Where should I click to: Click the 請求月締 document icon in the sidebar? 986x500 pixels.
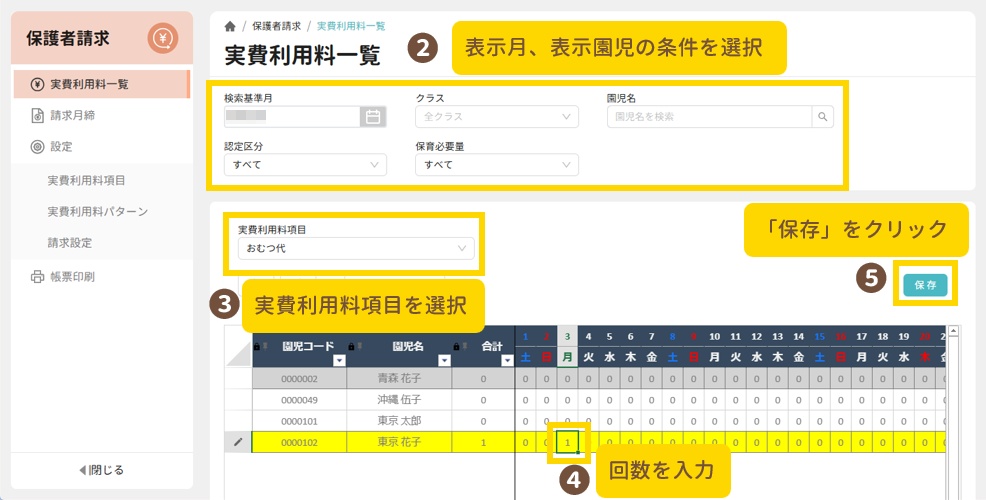(37, 115)
